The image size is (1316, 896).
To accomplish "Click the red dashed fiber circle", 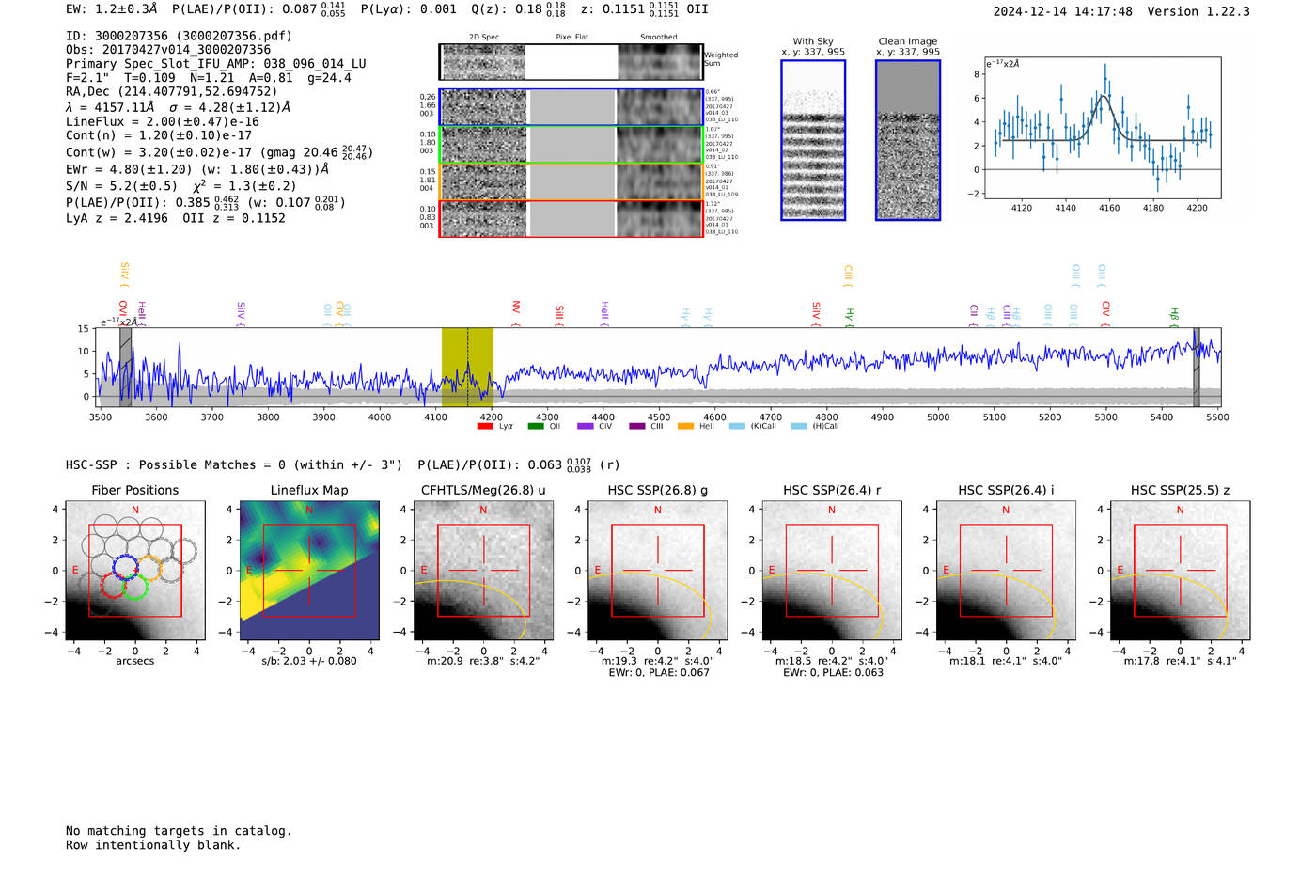I will [x=113, y=586].
